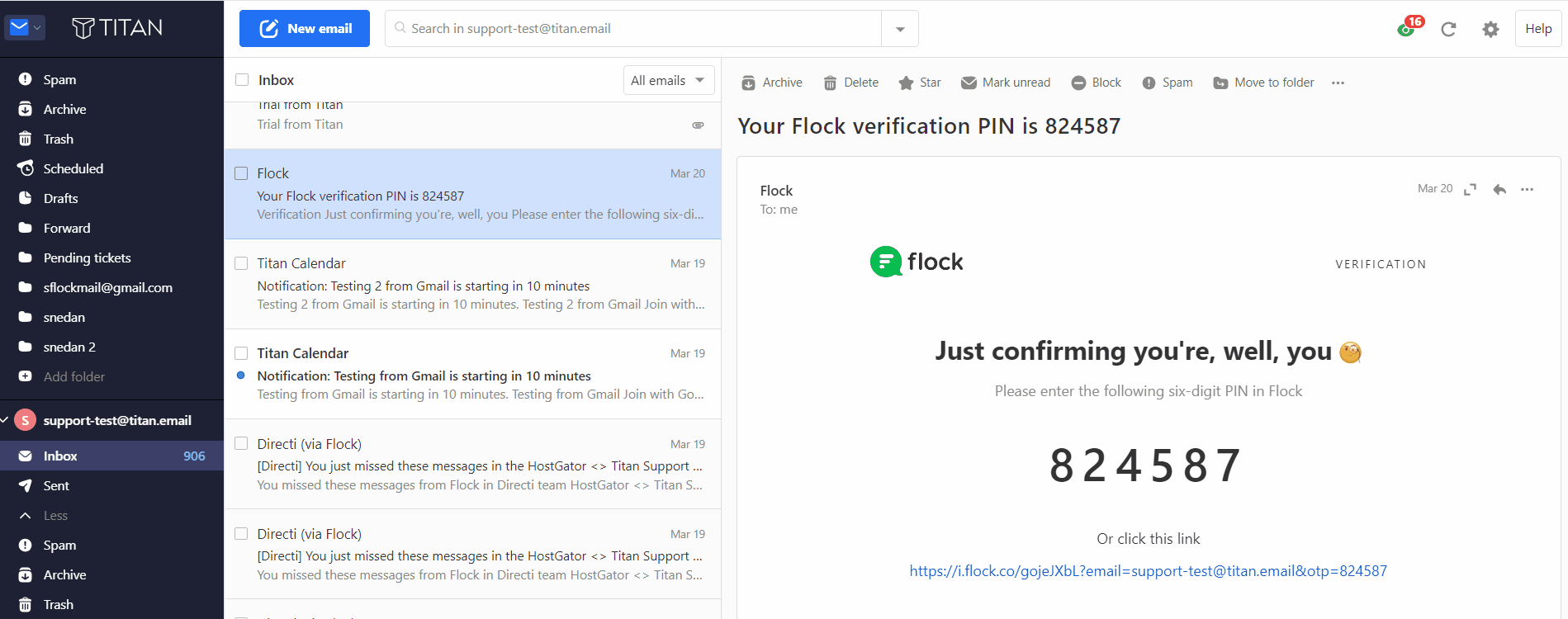Open the lower Trash folder
The width and height of the screenshot is (1568, 619).
pyautogui.click(x=58, y=604)
